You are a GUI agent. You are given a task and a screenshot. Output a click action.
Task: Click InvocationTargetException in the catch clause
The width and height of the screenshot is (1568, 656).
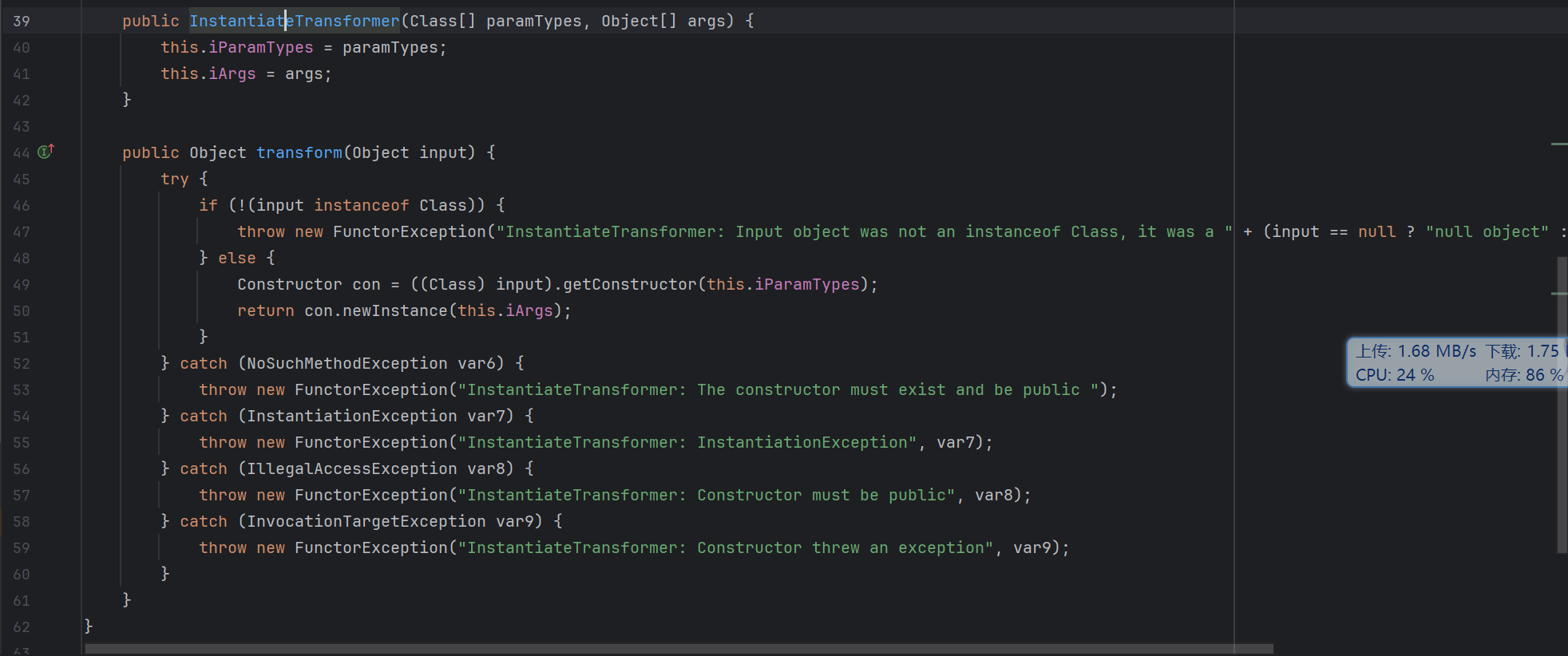click(x=366, y=522)
